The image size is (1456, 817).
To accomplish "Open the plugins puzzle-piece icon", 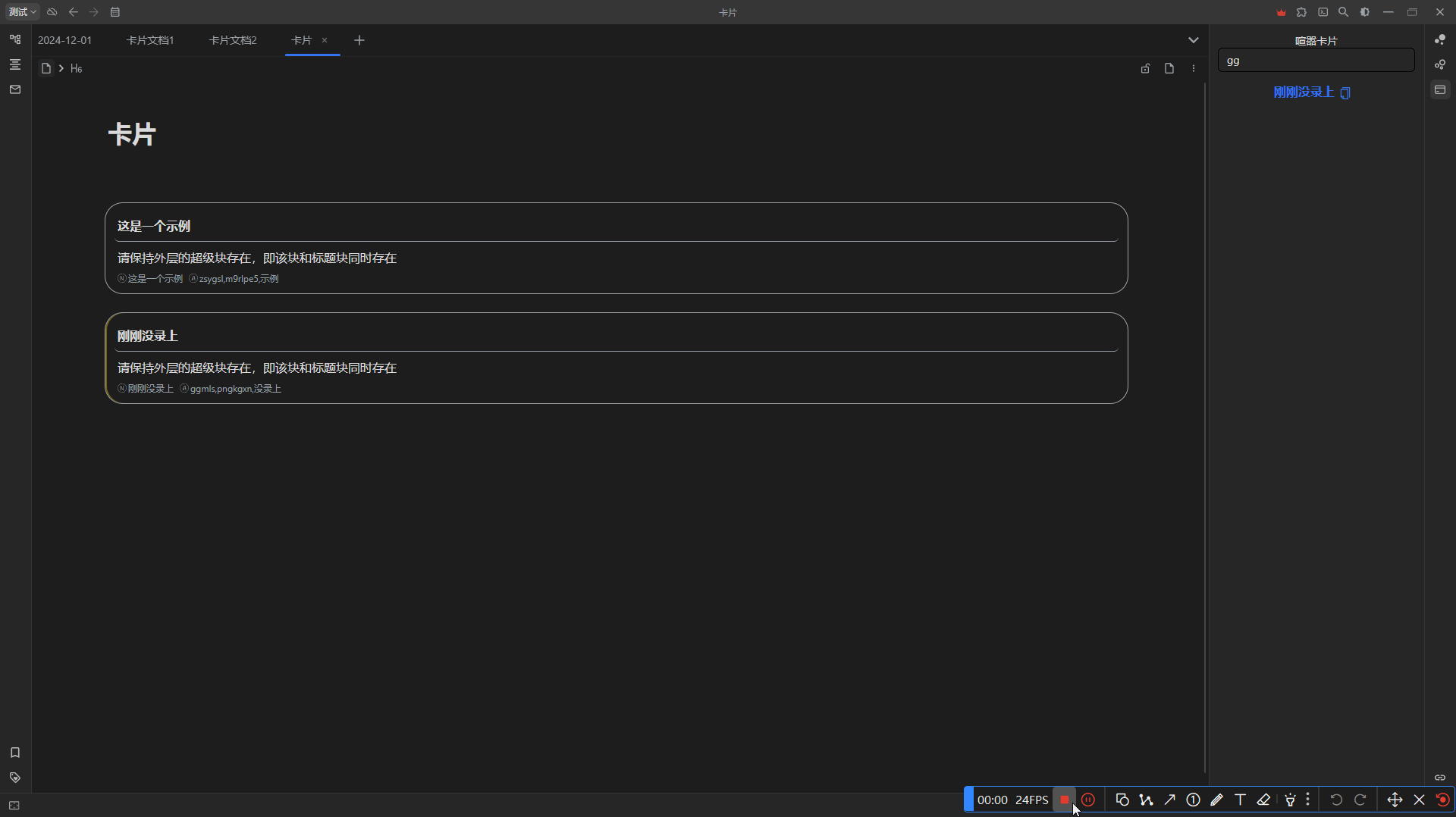I will (1302, 12).
